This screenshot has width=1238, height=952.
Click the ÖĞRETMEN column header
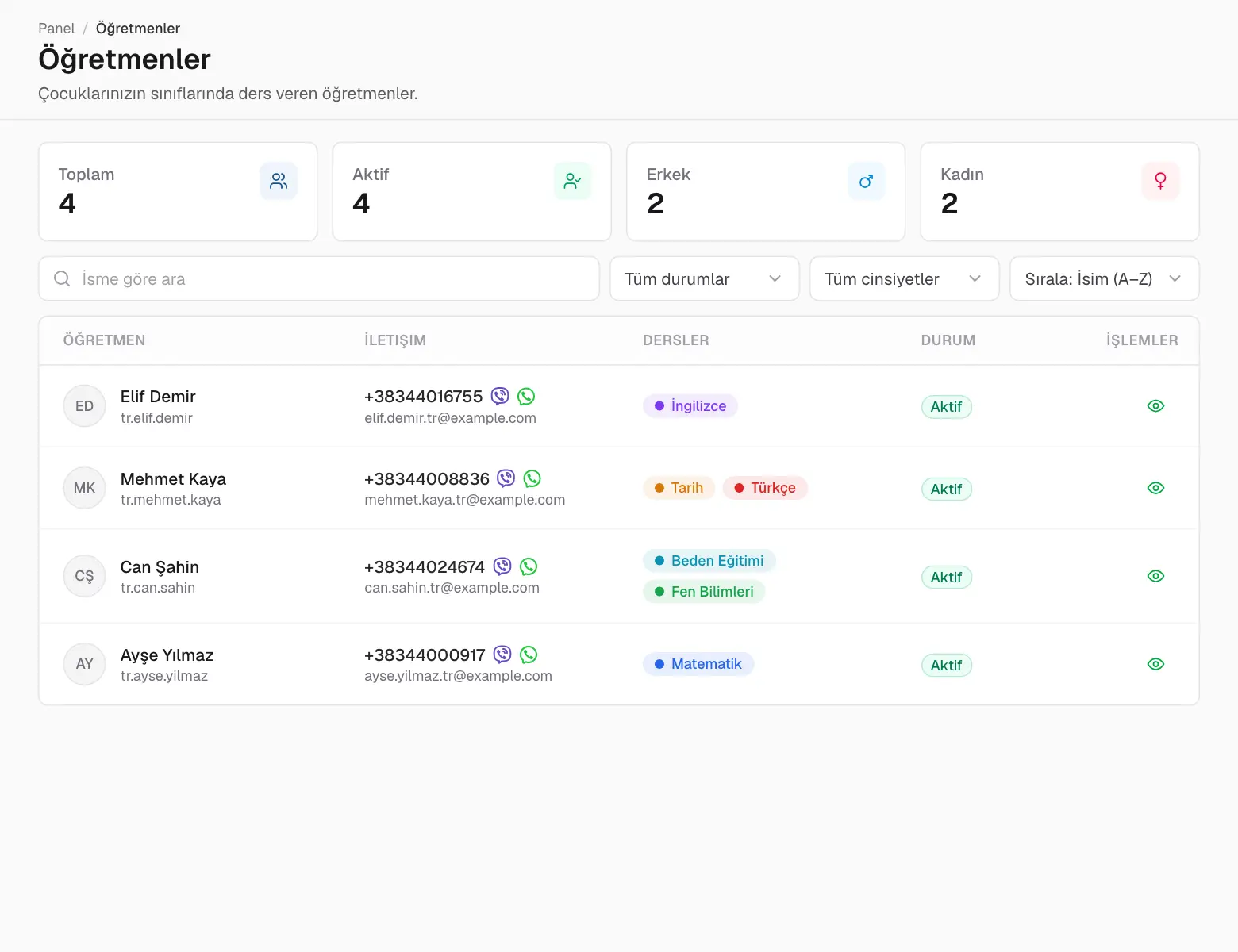(x=104, y=340)
